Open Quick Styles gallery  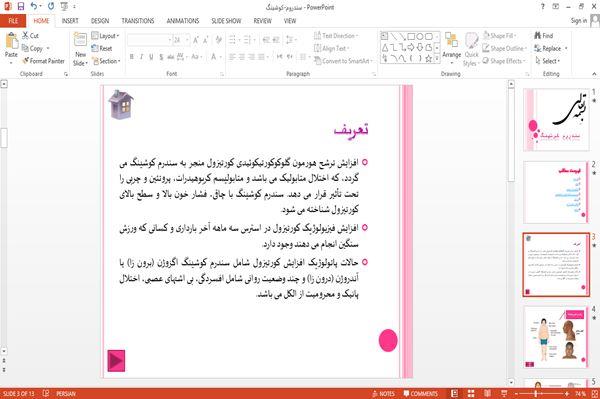(x=471, y=49)
